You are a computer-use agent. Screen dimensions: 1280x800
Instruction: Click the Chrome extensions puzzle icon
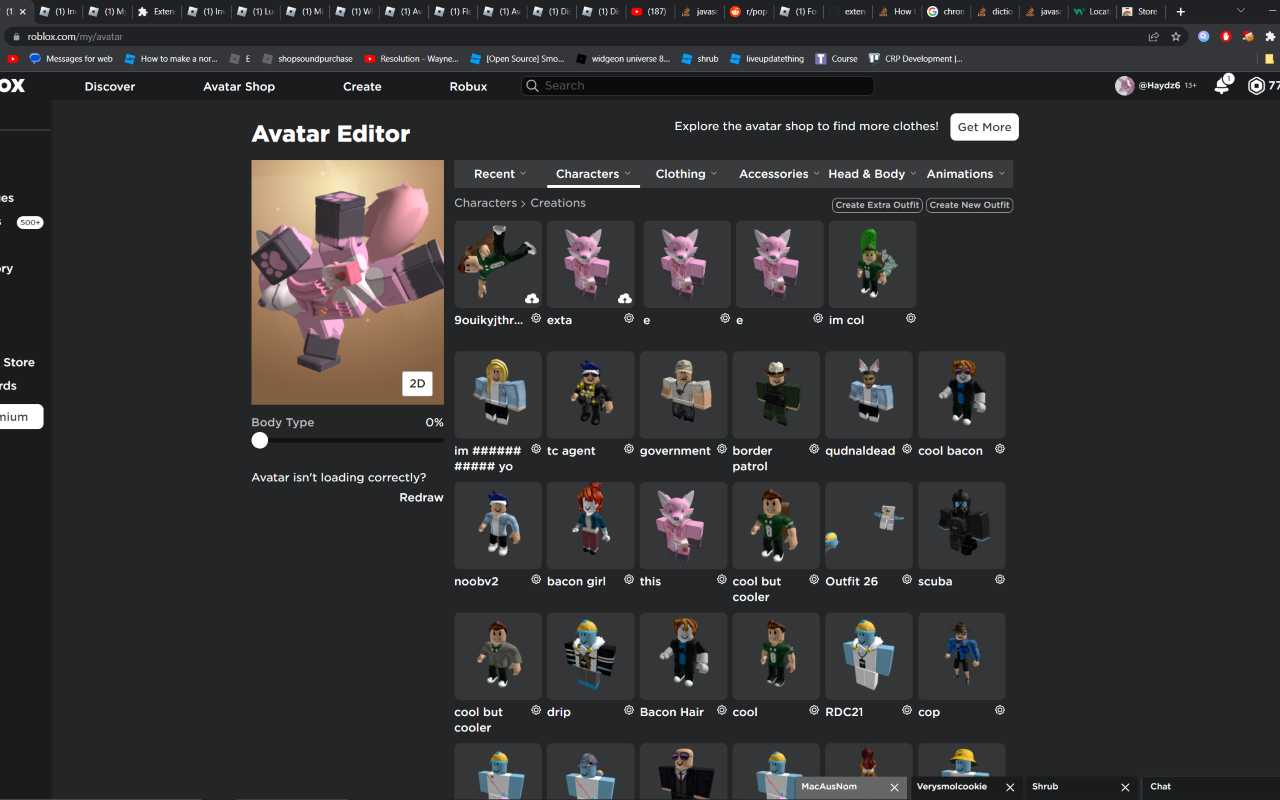coord(1270,36)
